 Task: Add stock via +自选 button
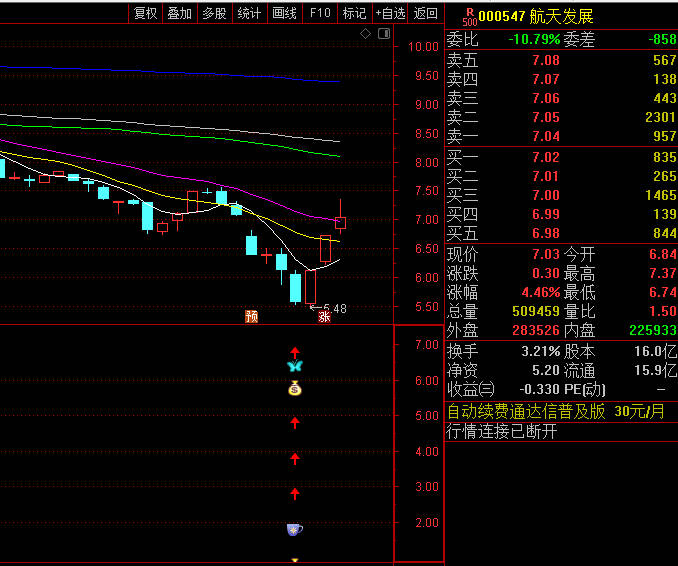point(390,13)
